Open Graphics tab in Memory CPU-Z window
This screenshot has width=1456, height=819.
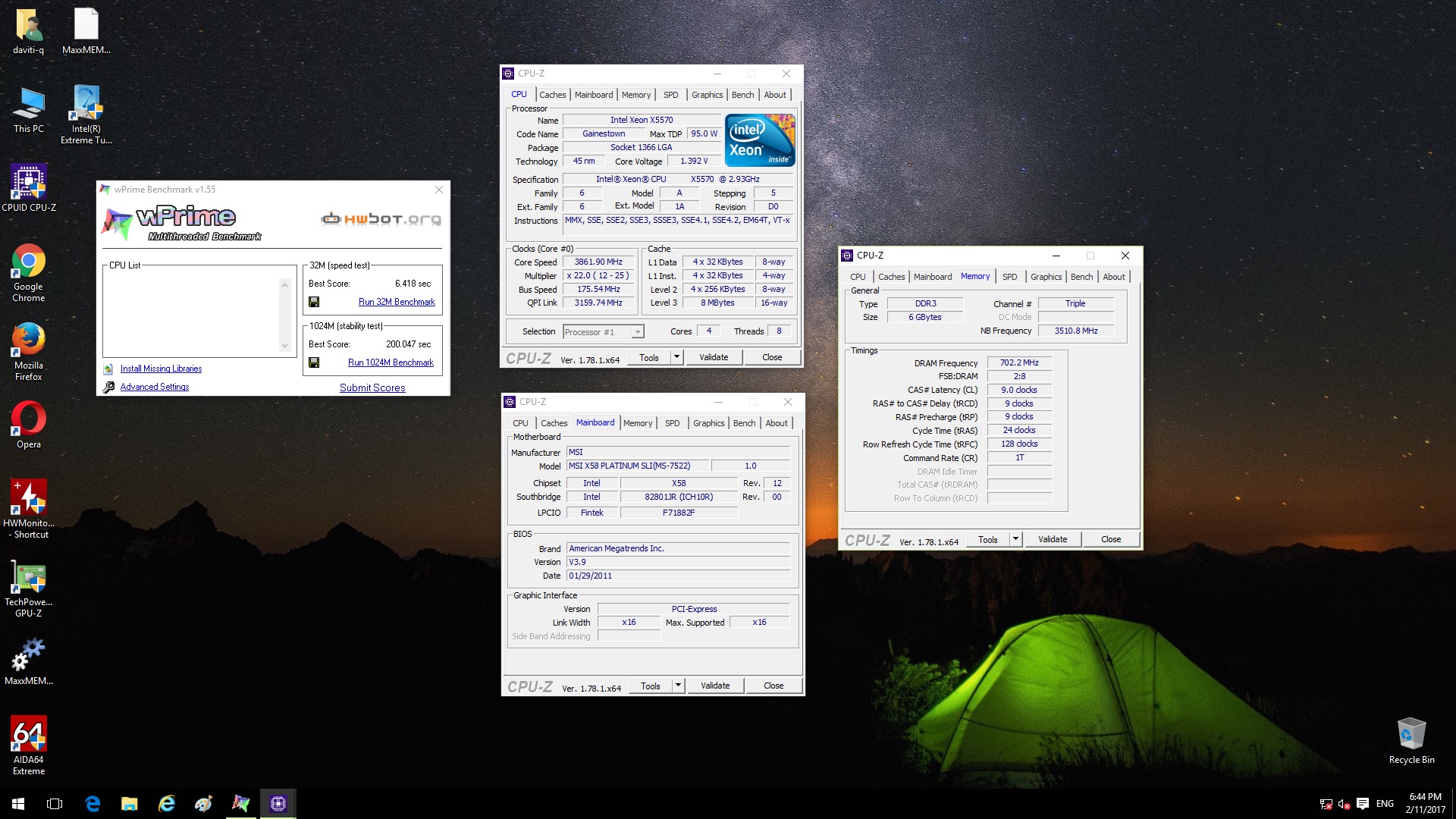point(1046,277)
